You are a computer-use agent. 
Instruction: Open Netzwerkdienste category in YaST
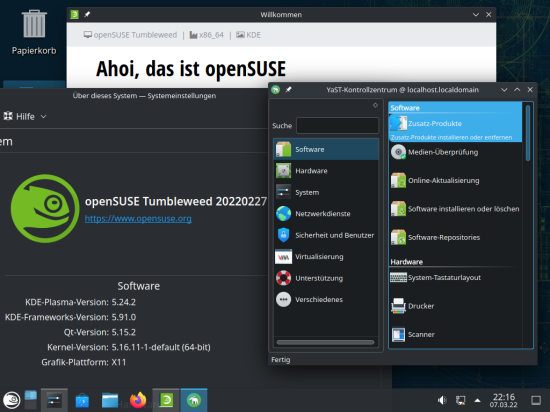coord(326,214)
